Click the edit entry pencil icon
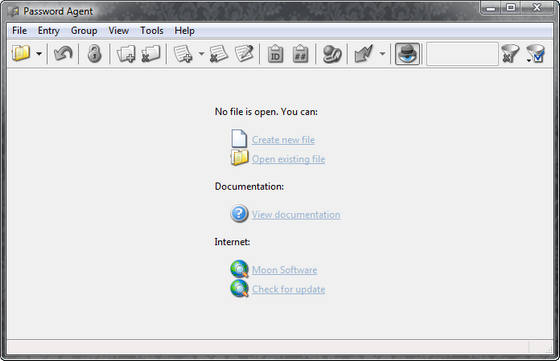The height and width of the screenshot is (361, 560). point(244,54)
